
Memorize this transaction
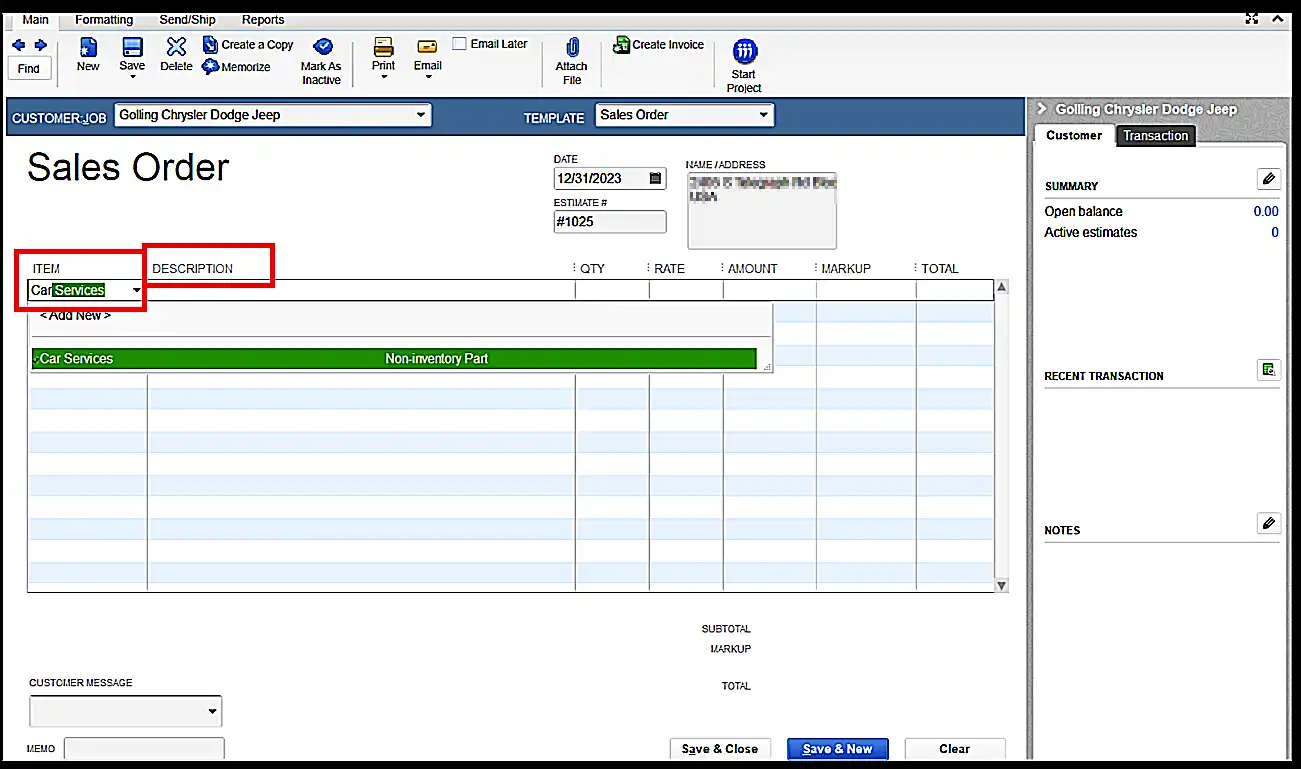(x=237, y=67)
